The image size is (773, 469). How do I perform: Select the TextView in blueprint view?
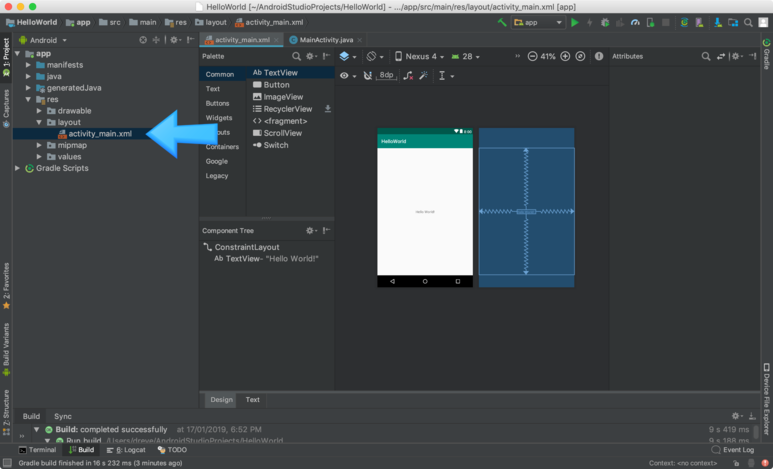(526, 212)
